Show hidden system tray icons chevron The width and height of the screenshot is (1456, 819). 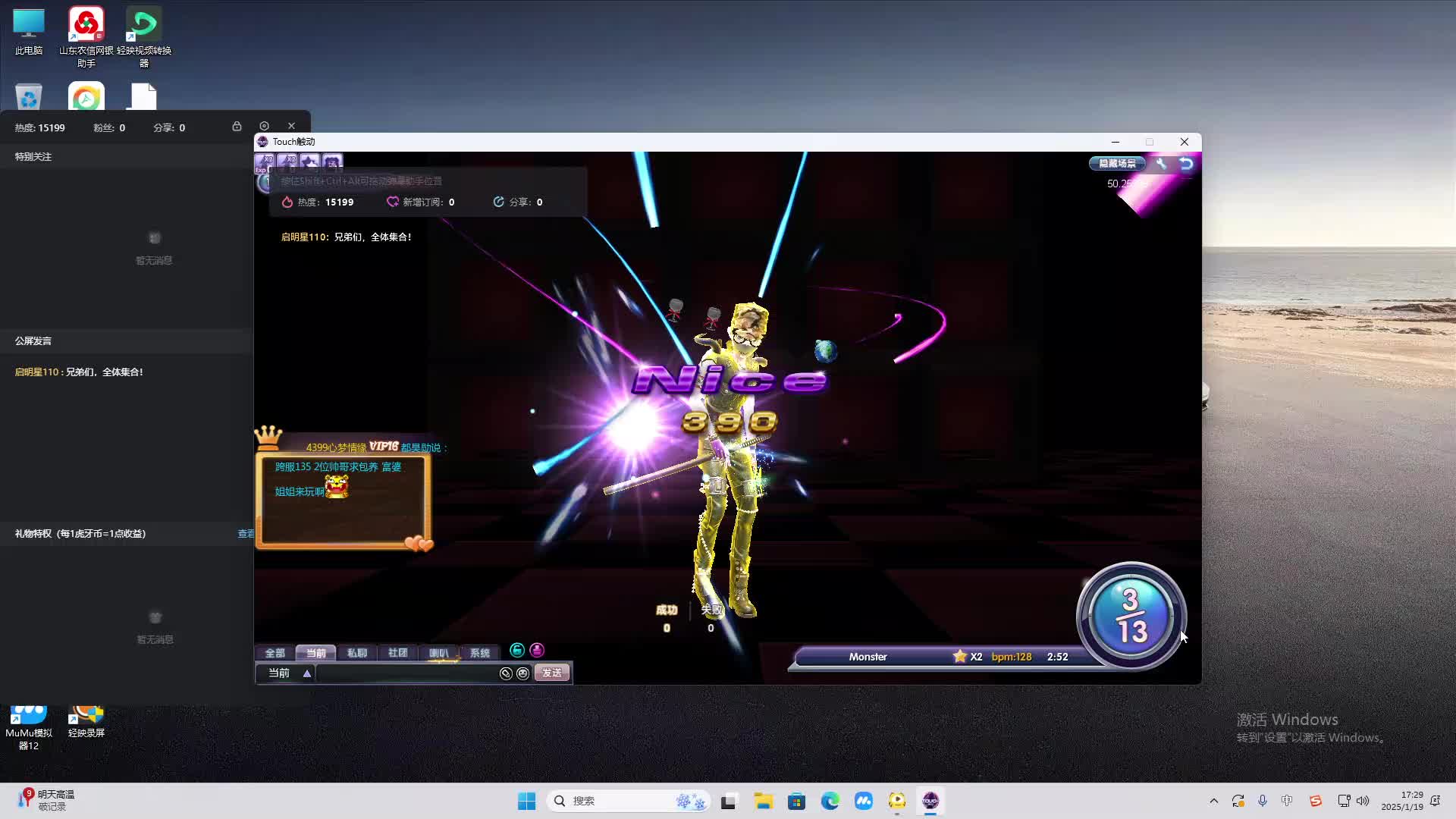(x=1213, y=801)
